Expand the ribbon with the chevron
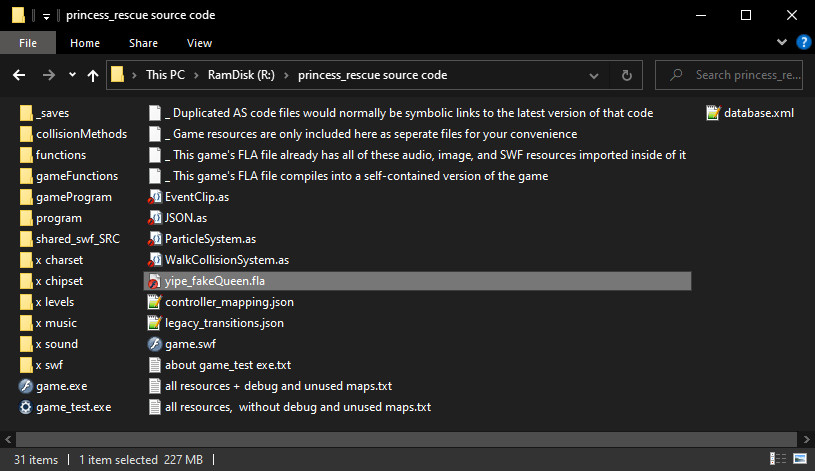The image size is (815, 471). [782, 43]
